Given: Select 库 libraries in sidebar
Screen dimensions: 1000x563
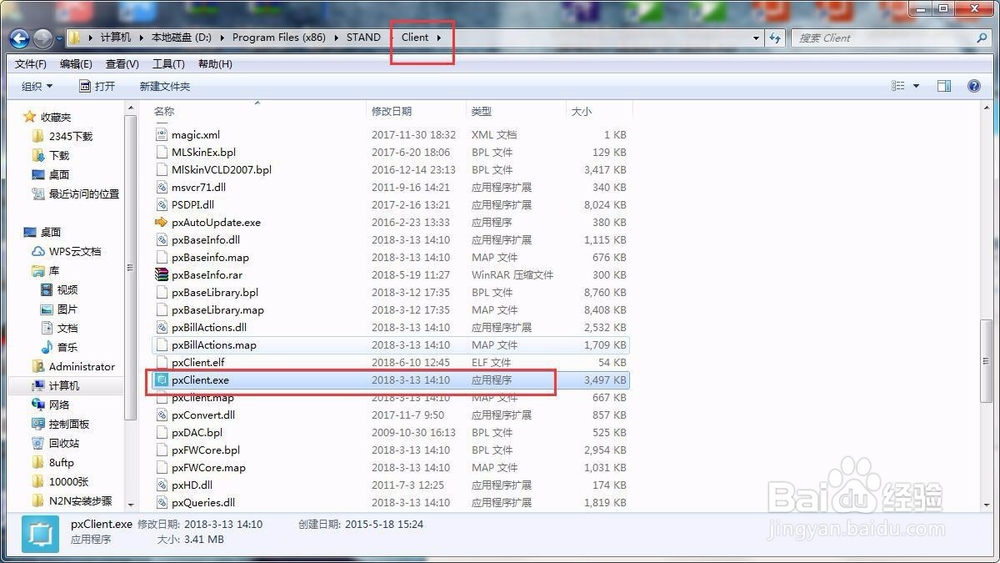Looking at the screenshot, I should [x=46, y=270].
